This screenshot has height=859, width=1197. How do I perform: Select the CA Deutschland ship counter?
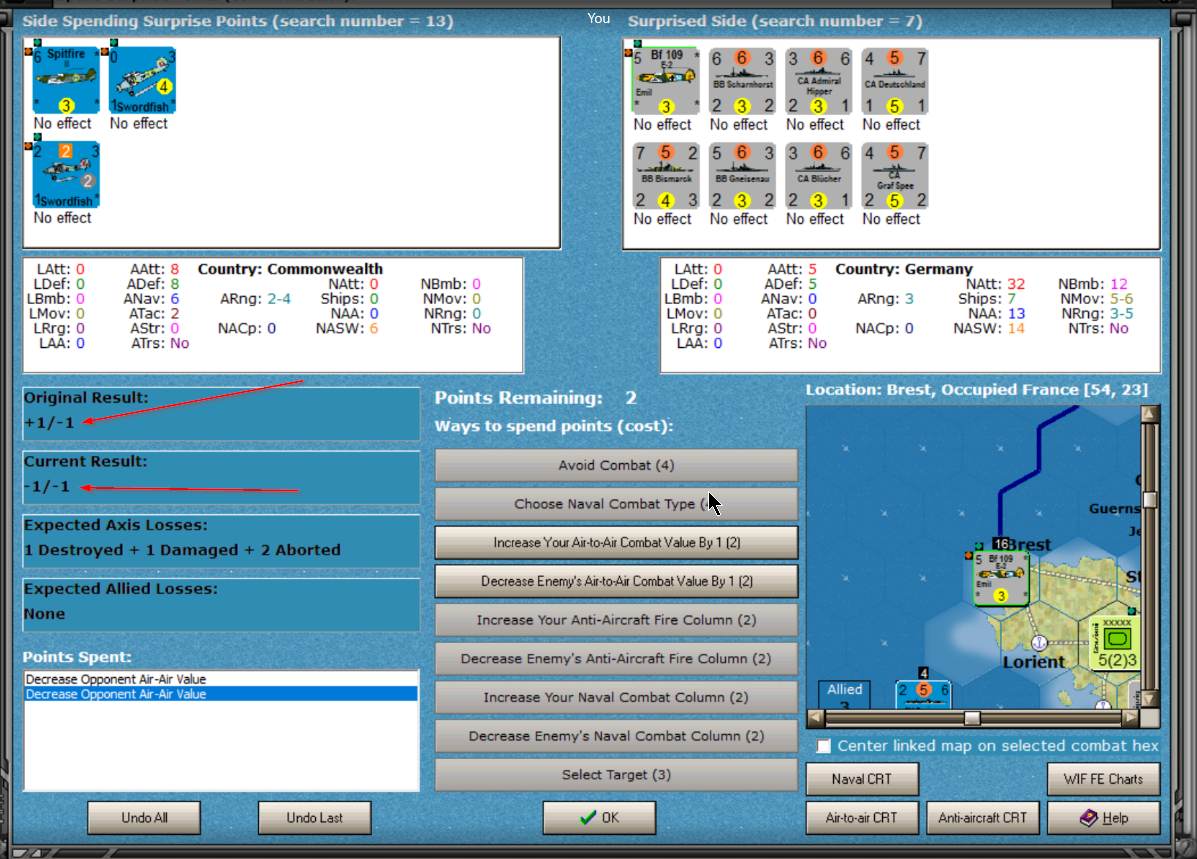point(895,82)
